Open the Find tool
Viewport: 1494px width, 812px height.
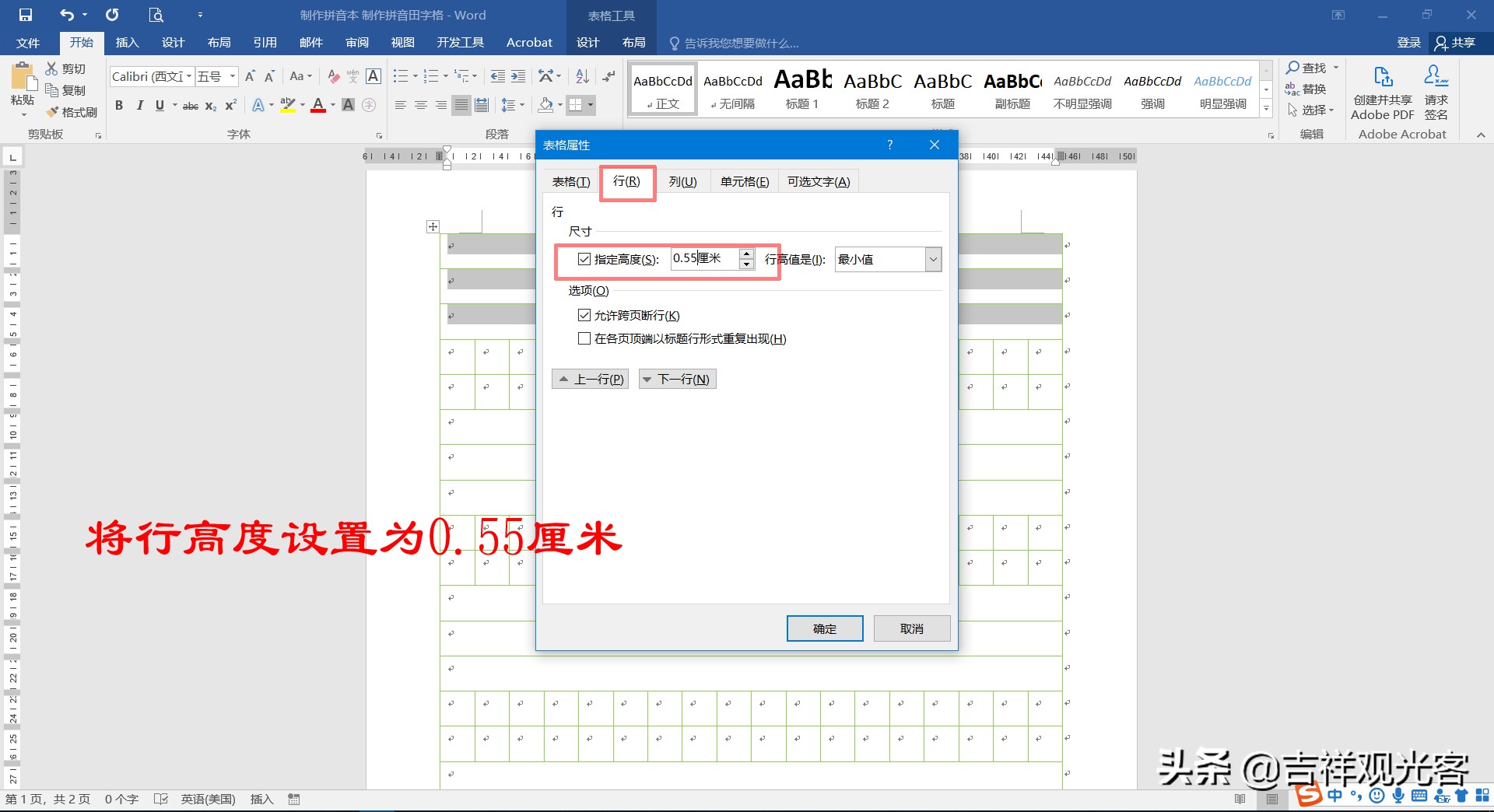click(1307, 68)
